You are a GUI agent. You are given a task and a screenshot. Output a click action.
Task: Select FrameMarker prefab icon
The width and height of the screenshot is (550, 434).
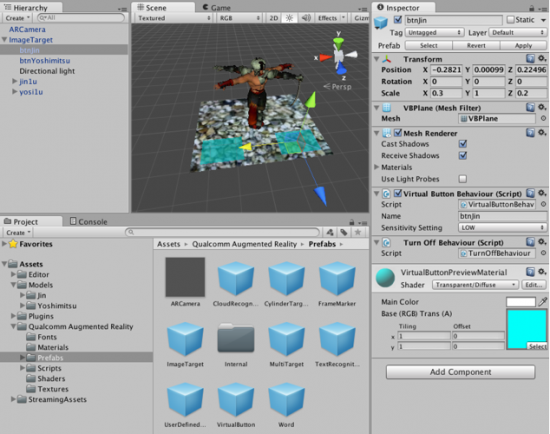coord(337,278)
